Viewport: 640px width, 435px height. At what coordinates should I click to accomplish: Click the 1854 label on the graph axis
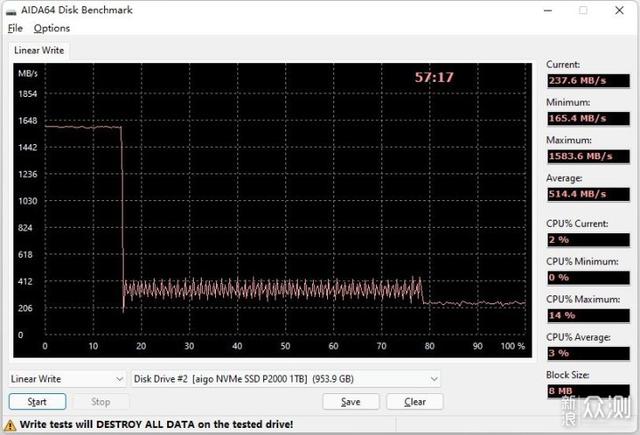(x=27, y=94)
